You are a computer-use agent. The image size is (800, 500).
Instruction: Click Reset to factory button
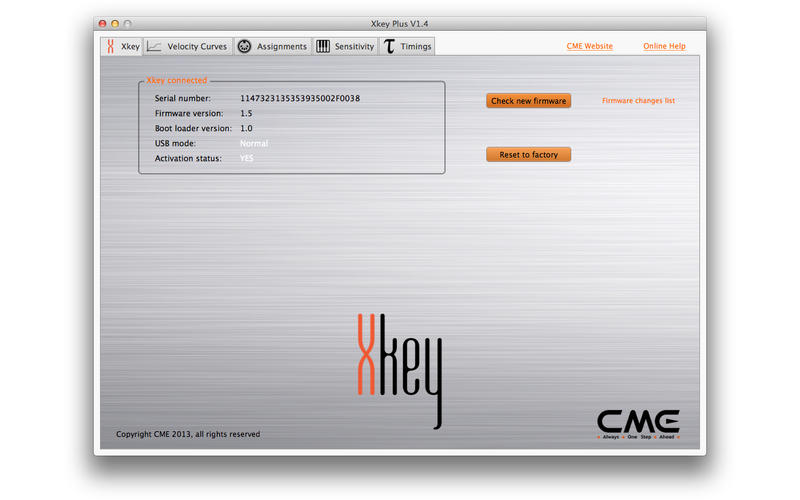[529, 155]
